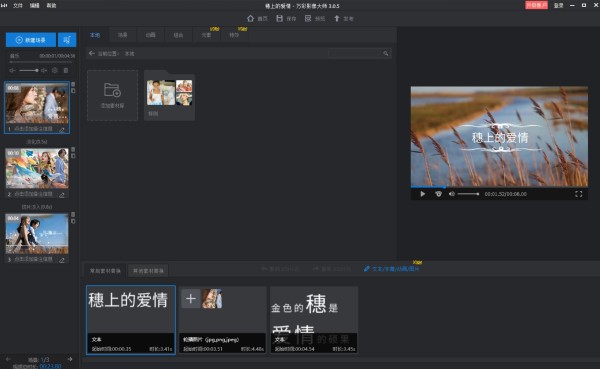
Task: Select the 金色的穗是 text clip
Action: (314, 320)
